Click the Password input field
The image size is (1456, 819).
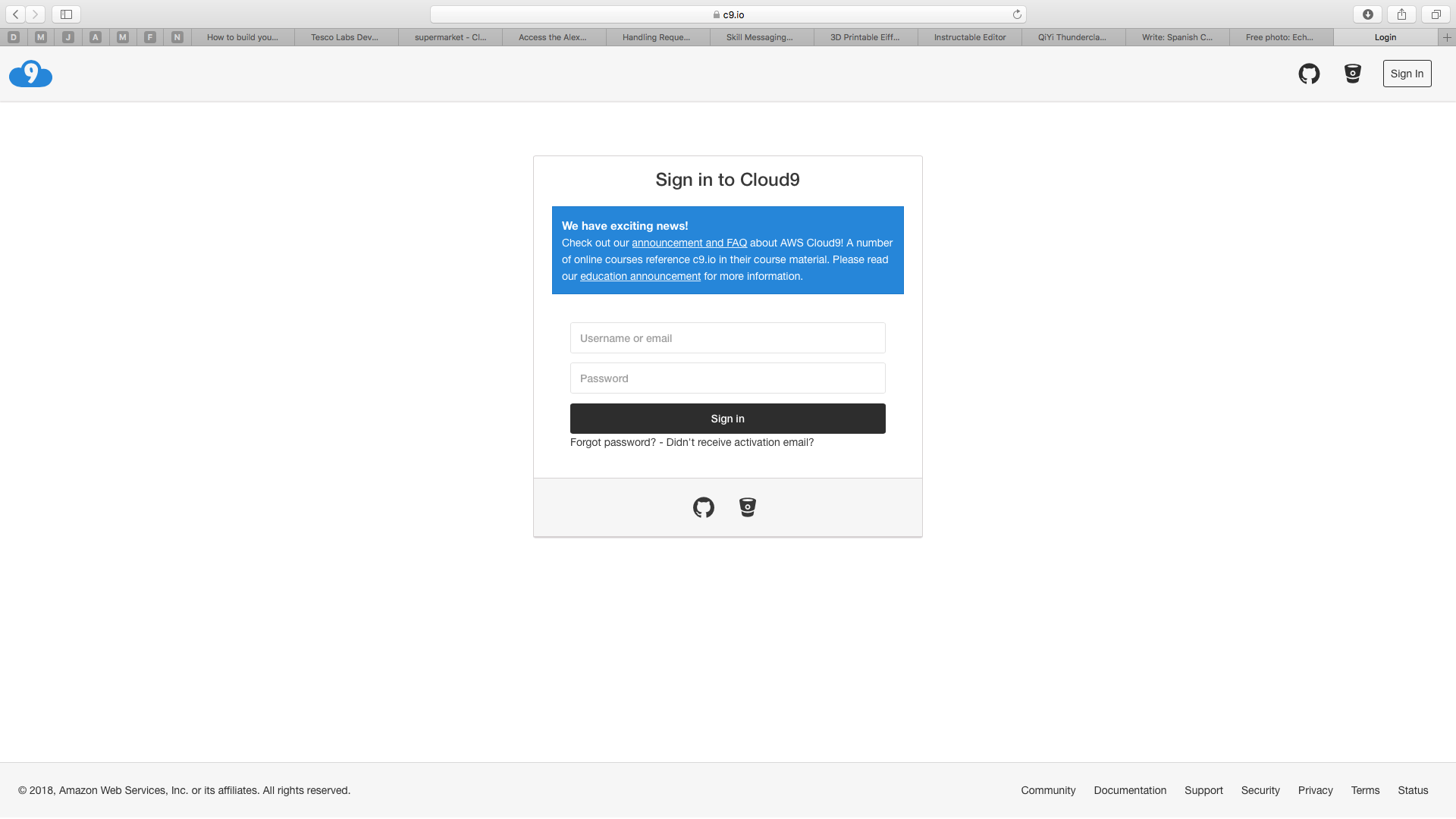tap(727, 378)
